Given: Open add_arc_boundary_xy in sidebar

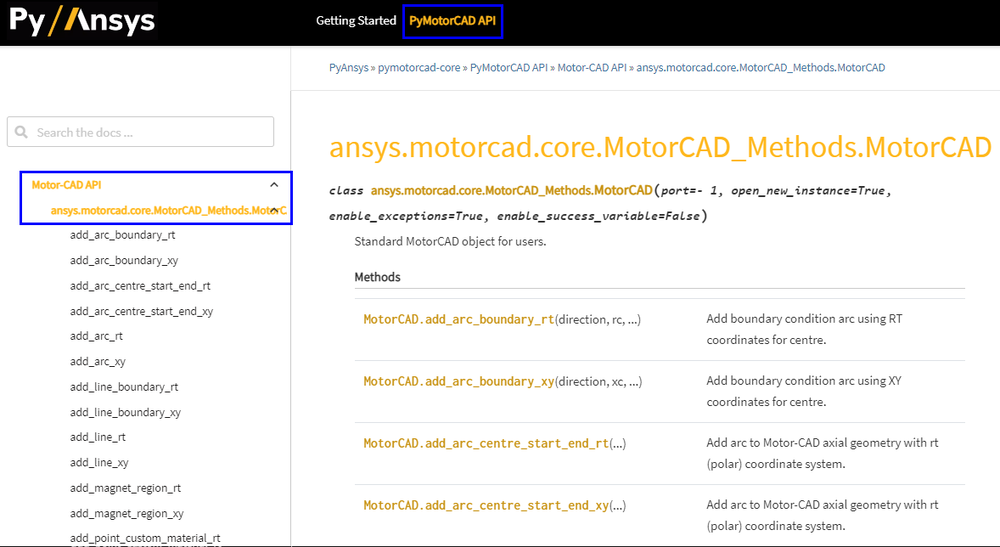Looking at the screenshot, I should coord(124,260).
